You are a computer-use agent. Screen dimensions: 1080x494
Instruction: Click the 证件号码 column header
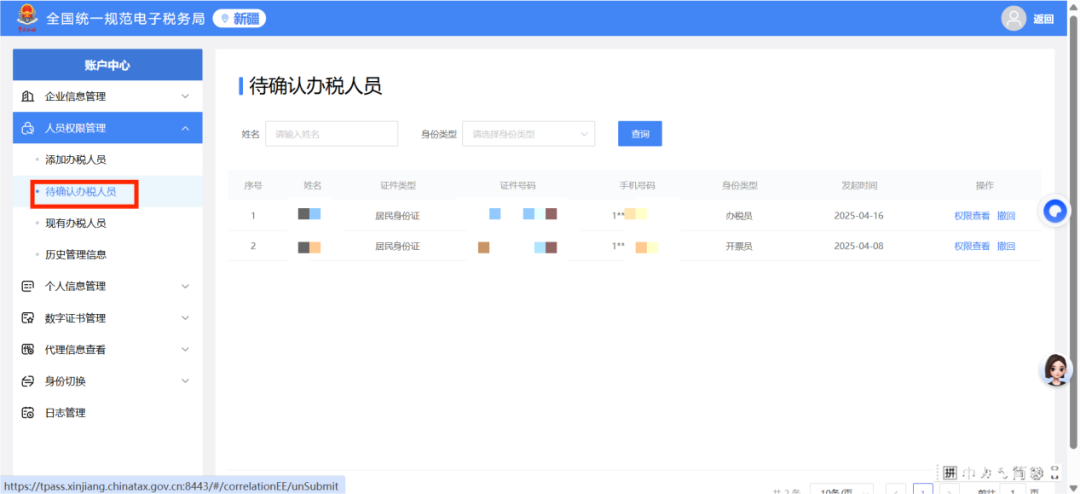coord(517,185)
